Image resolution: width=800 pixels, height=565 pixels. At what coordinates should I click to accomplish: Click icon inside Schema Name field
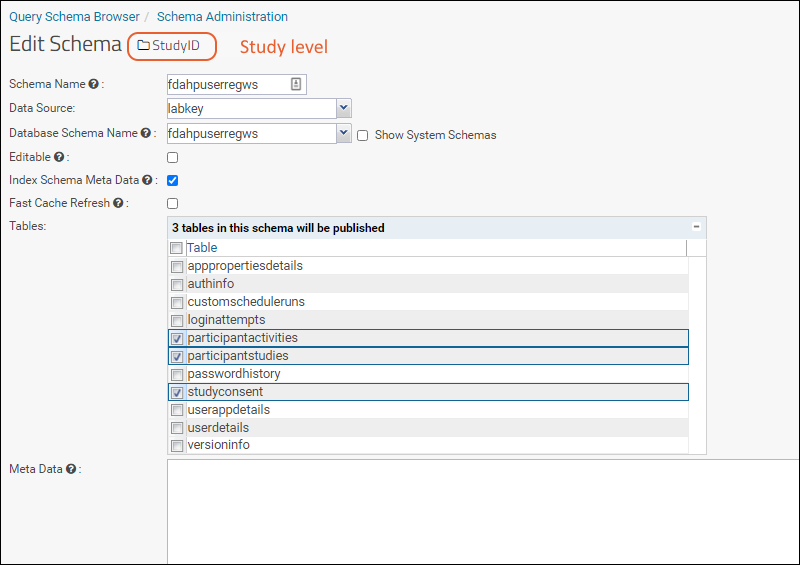tap(296, 85)
